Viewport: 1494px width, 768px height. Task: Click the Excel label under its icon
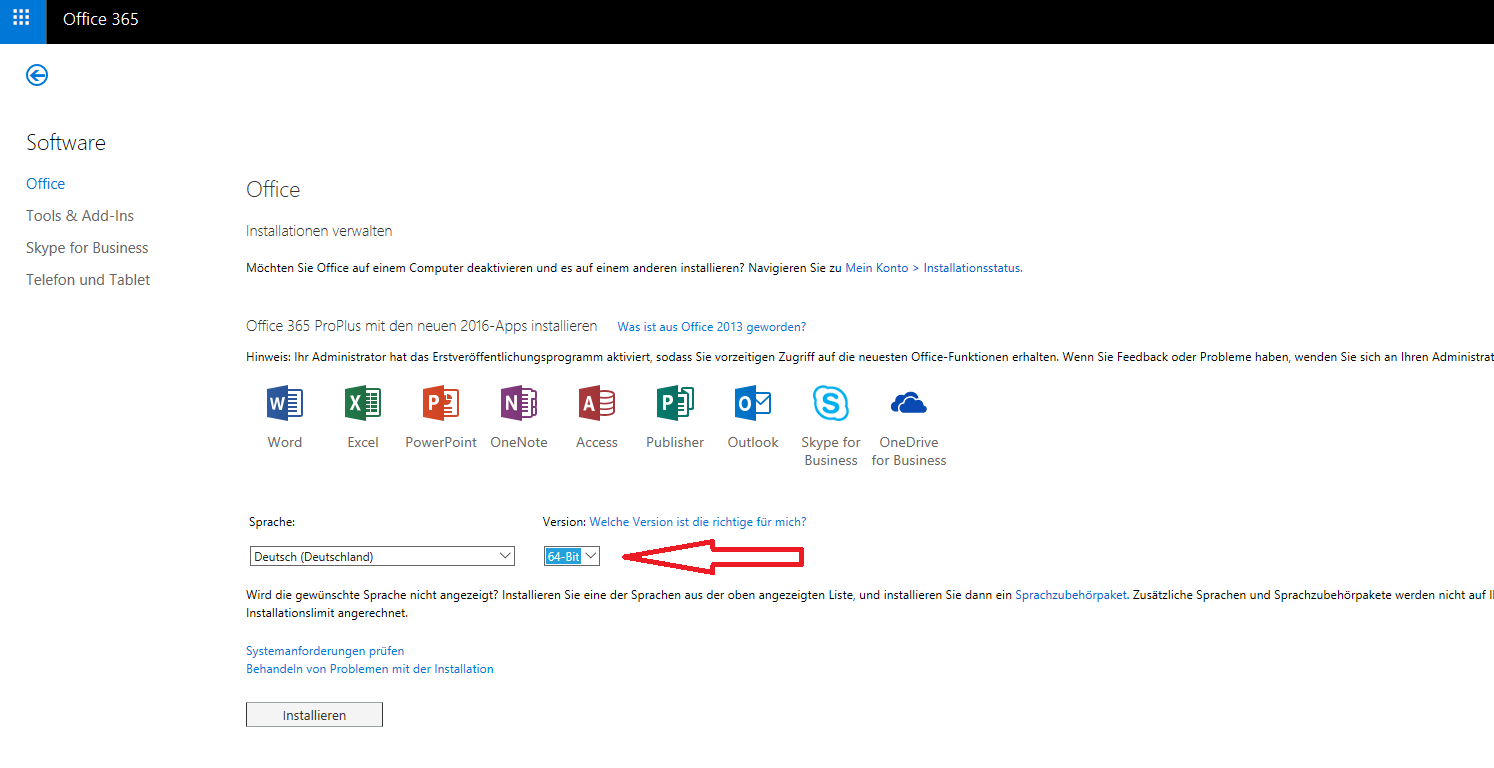[x=363, y=442]
